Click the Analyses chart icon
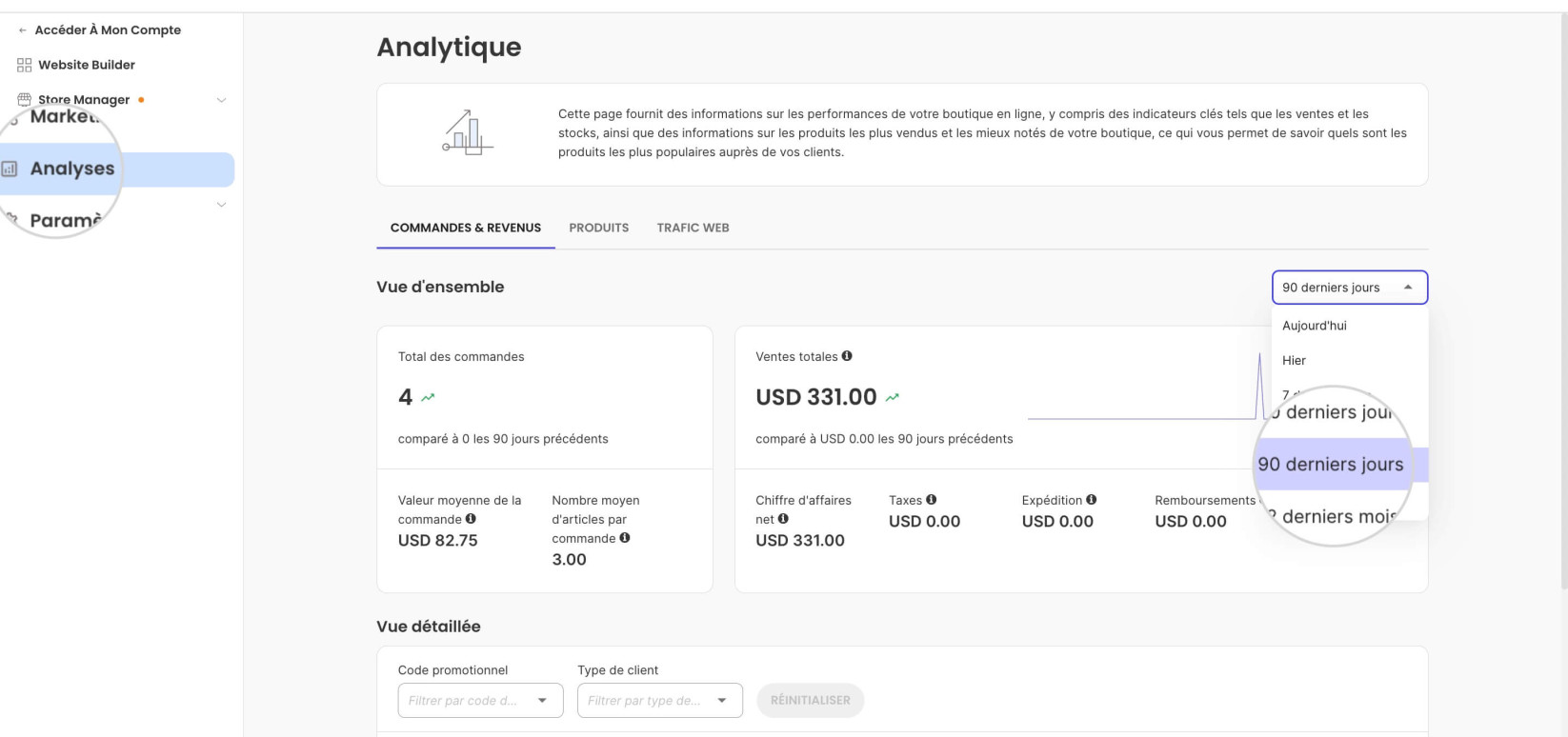 tap(10, 169)
